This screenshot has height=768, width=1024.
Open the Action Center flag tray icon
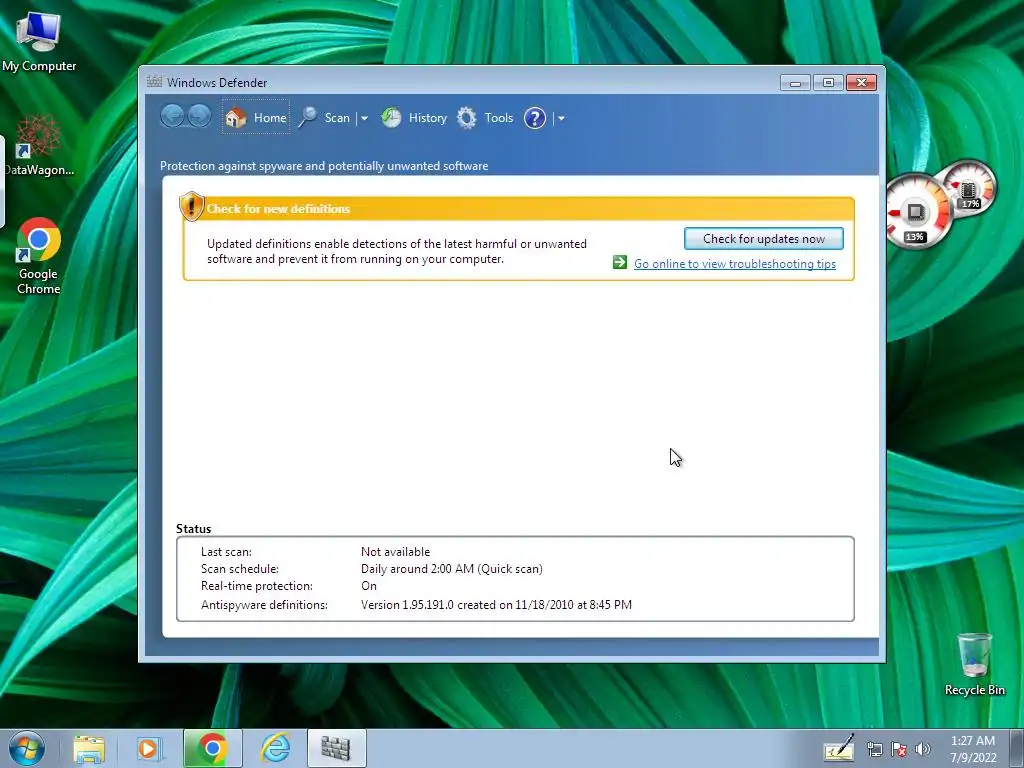[899, 749]
